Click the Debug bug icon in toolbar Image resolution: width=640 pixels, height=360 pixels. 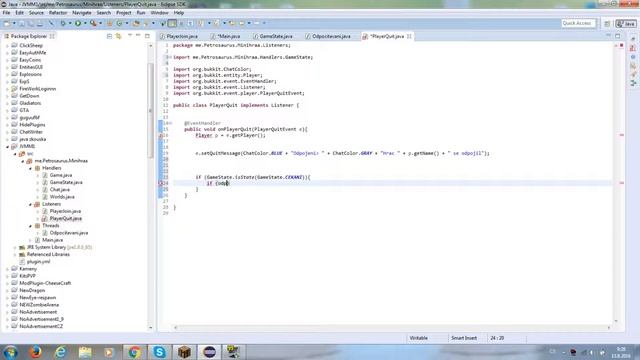pos(63,23)
